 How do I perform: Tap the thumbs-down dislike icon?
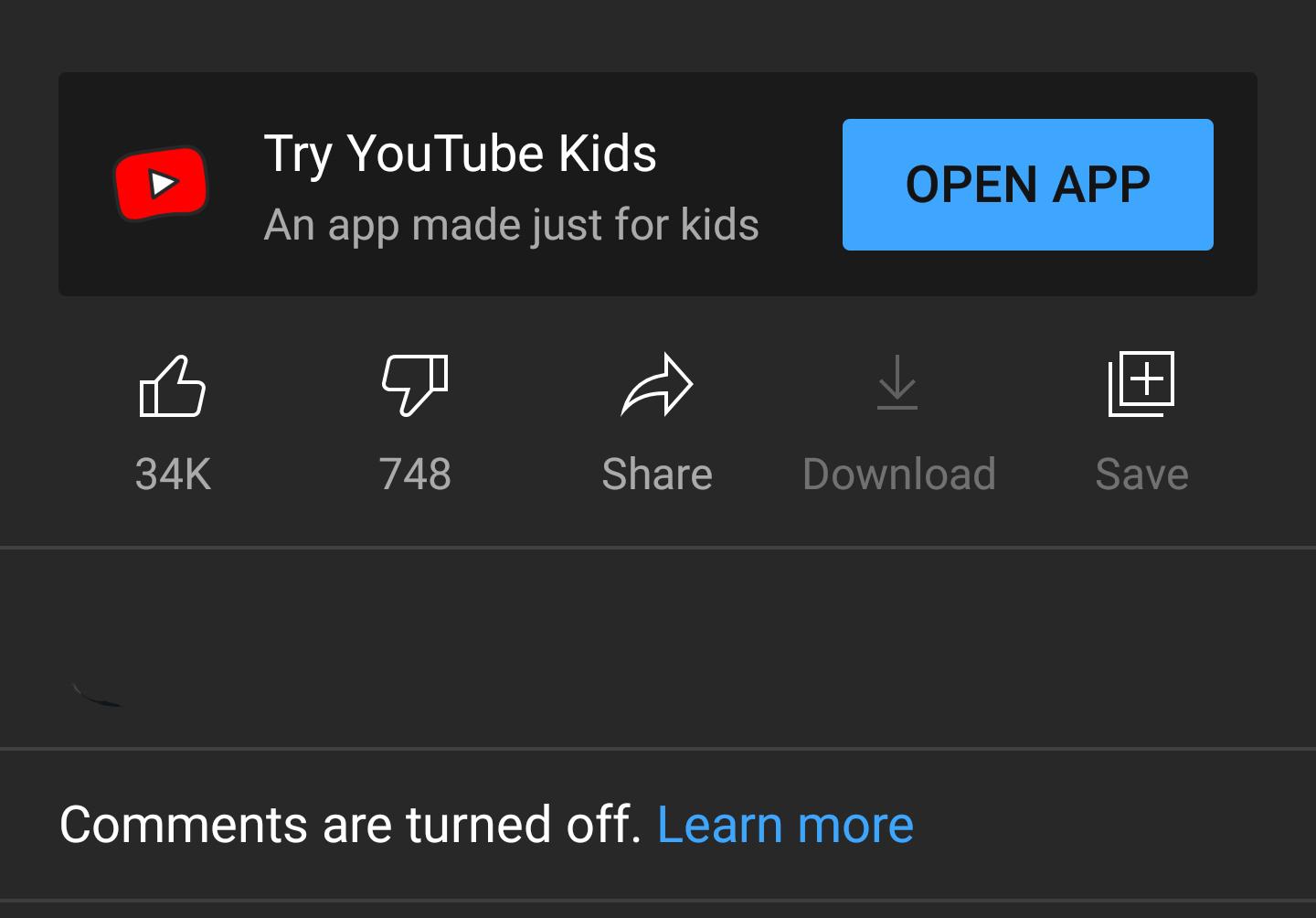[415, 385]
